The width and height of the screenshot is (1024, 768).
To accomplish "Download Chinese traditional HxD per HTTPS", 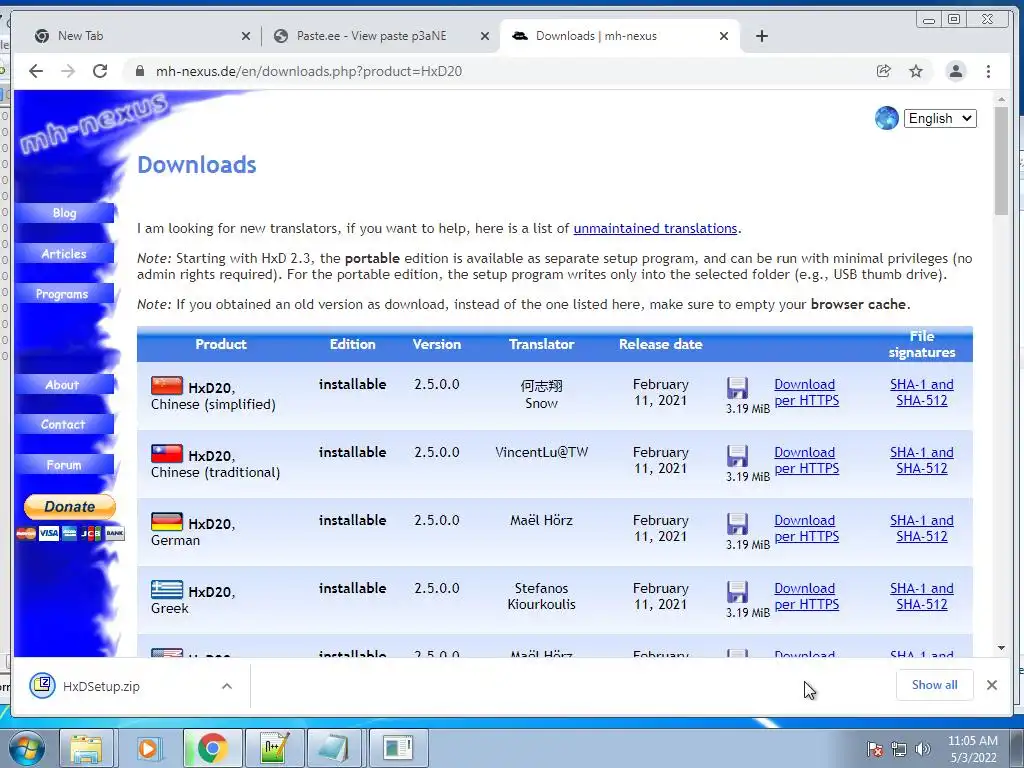I will pyautogui.click(x=807, y=460).
